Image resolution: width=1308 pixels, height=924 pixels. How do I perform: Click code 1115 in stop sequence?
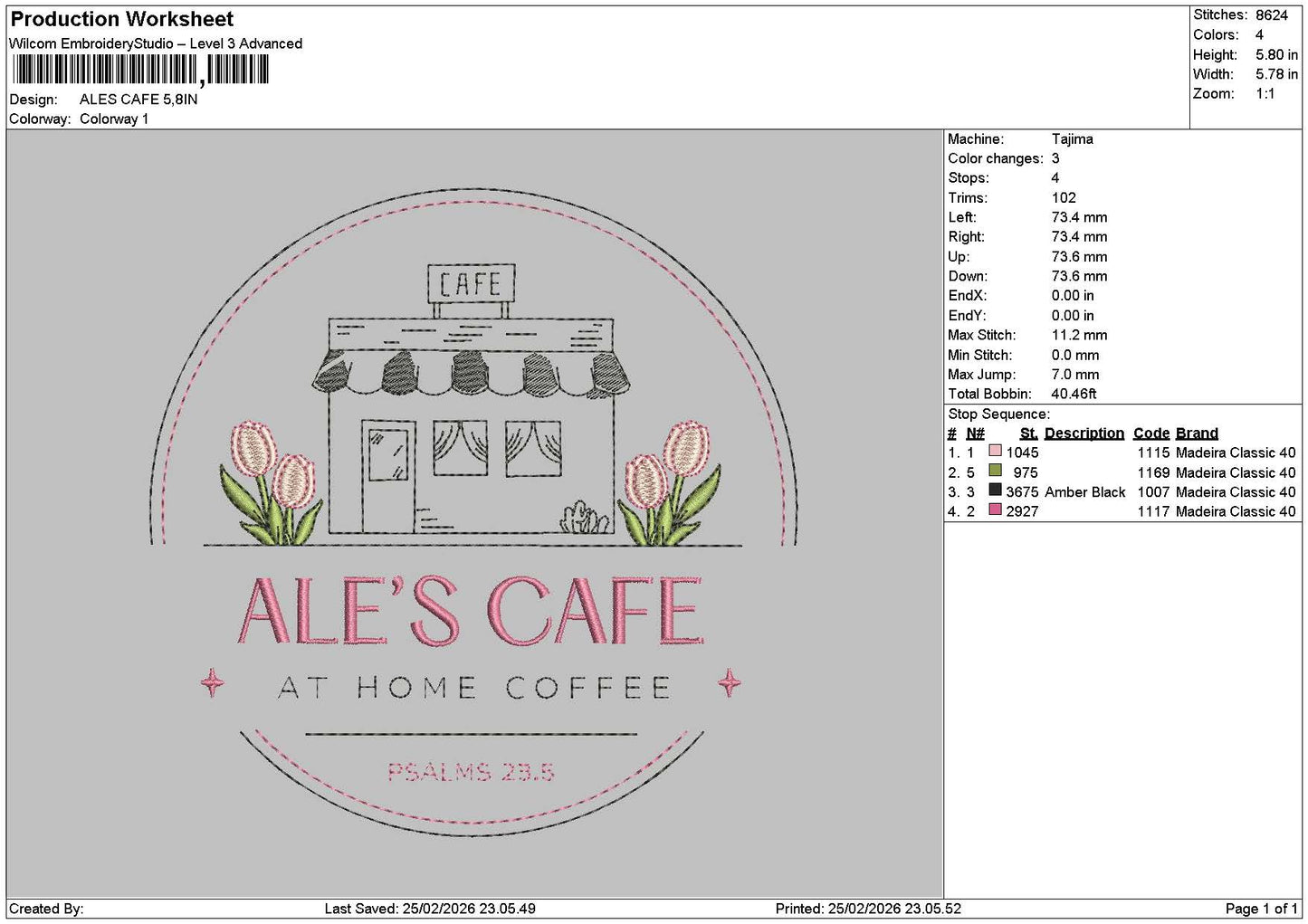click(x=1153, y=452)
